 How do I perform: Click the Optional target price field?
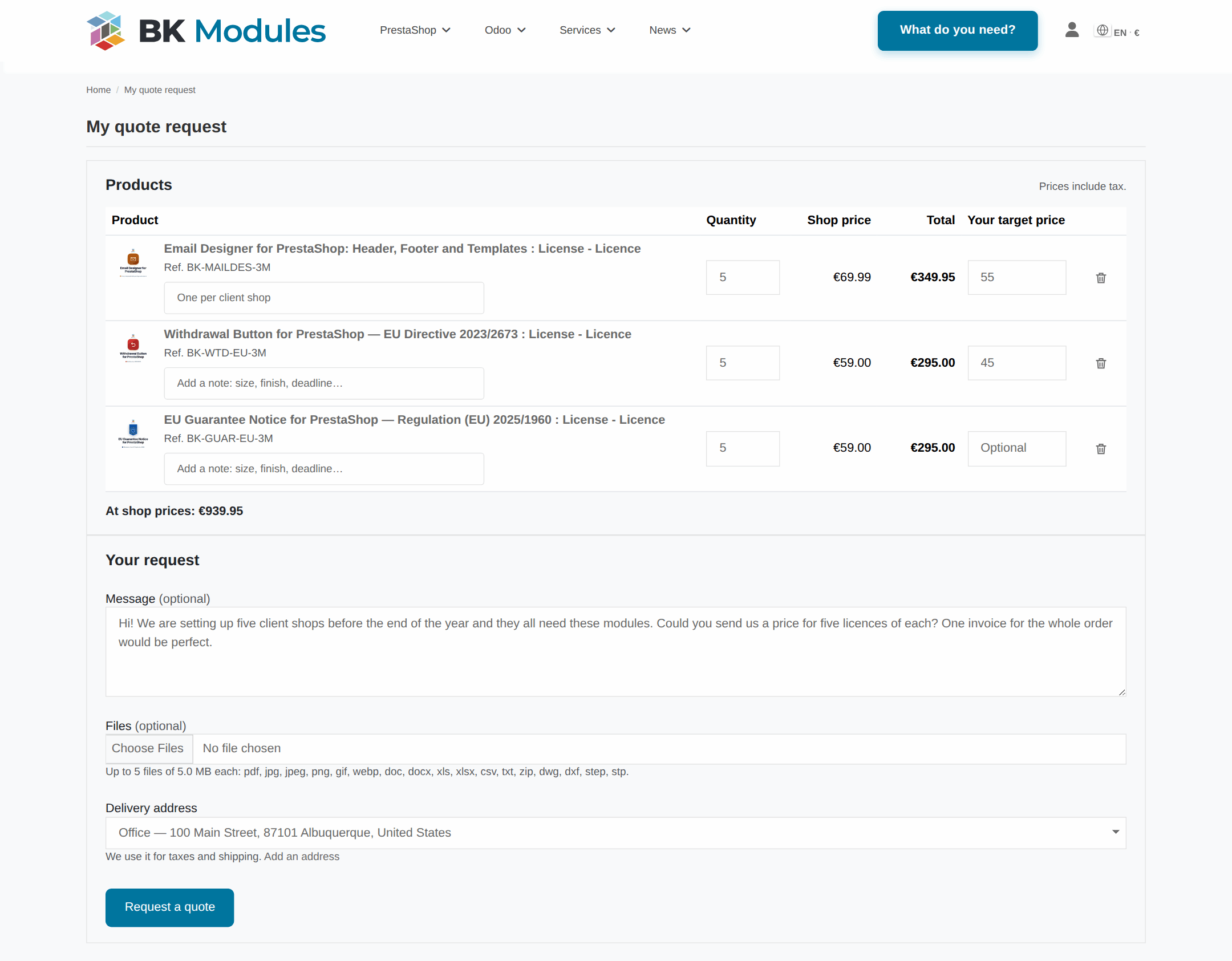click(x=1016, y=448)
